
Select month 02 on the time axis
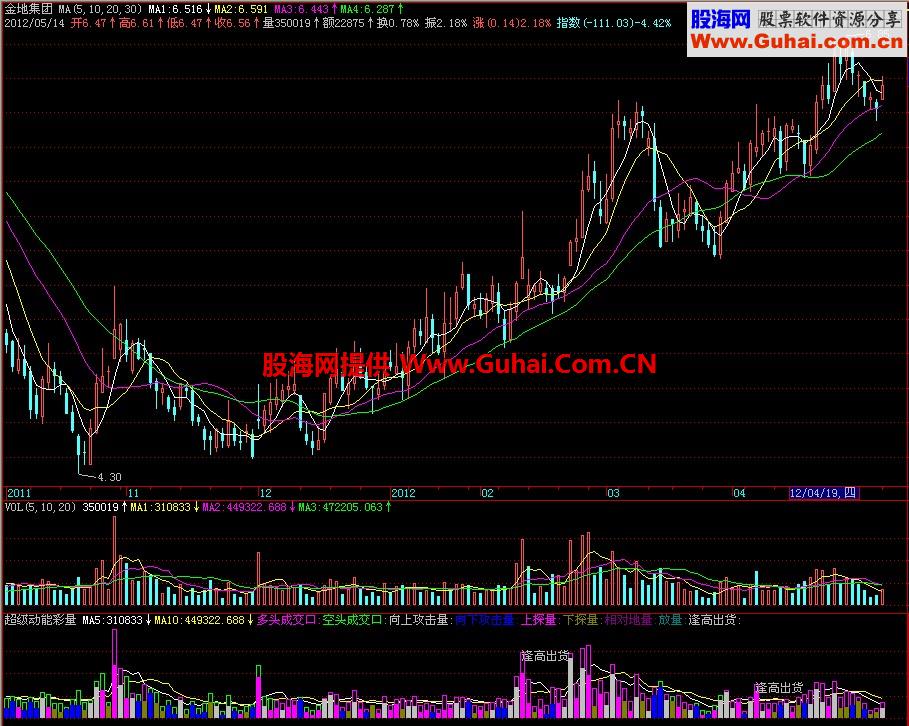[488, 493]
